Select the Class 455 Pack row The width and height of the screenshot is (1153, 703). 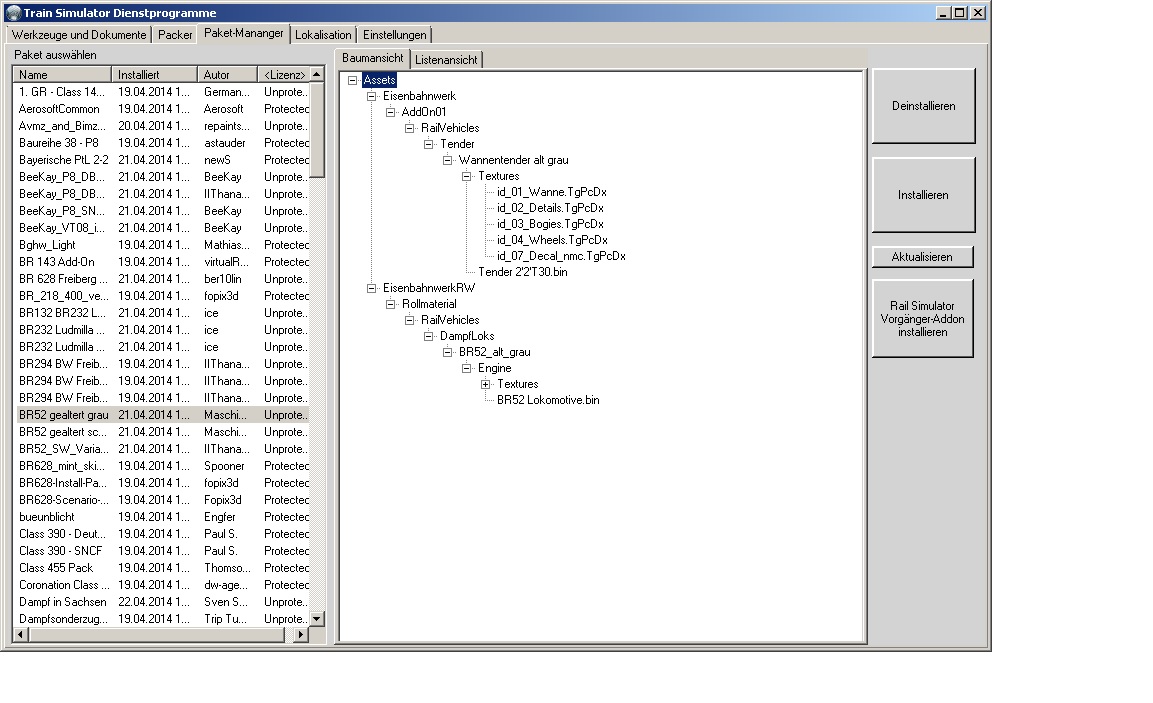(162, 568)
